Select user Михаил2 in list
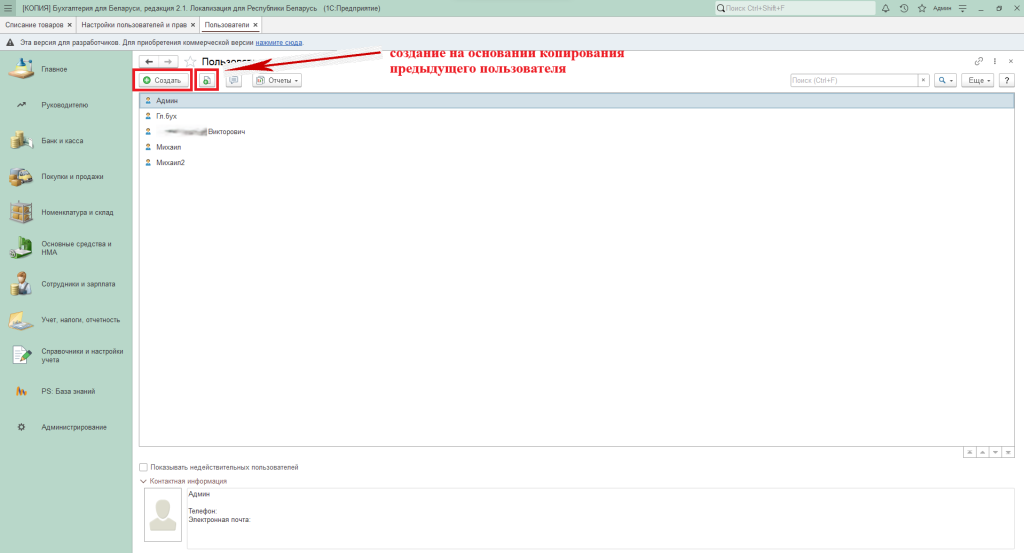1024x553 pixels. (x=170, y=162)
